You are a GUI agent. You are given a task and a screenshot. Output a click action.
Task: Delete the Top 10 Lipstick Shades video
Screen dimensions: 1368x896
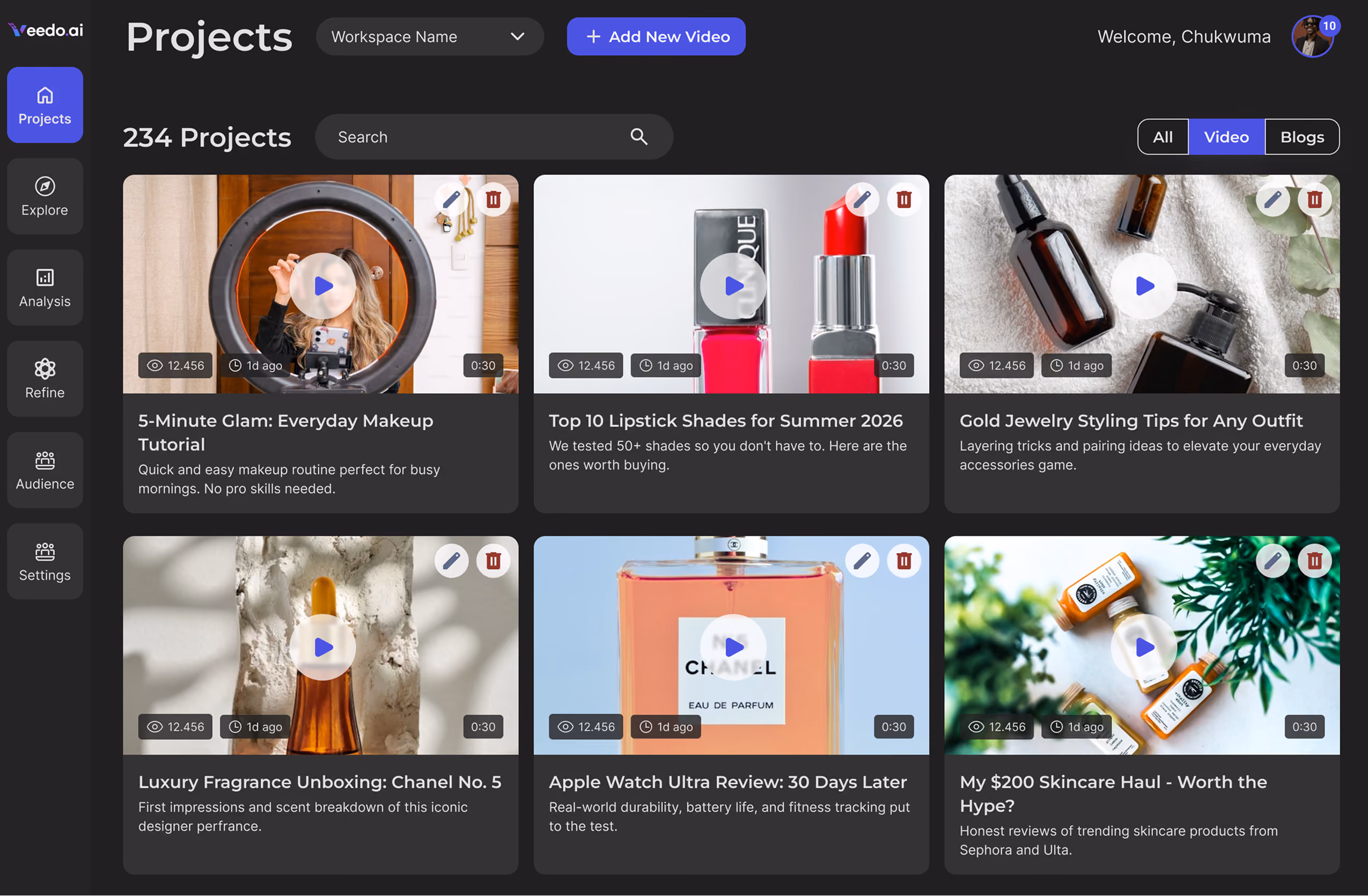[904, 200]
